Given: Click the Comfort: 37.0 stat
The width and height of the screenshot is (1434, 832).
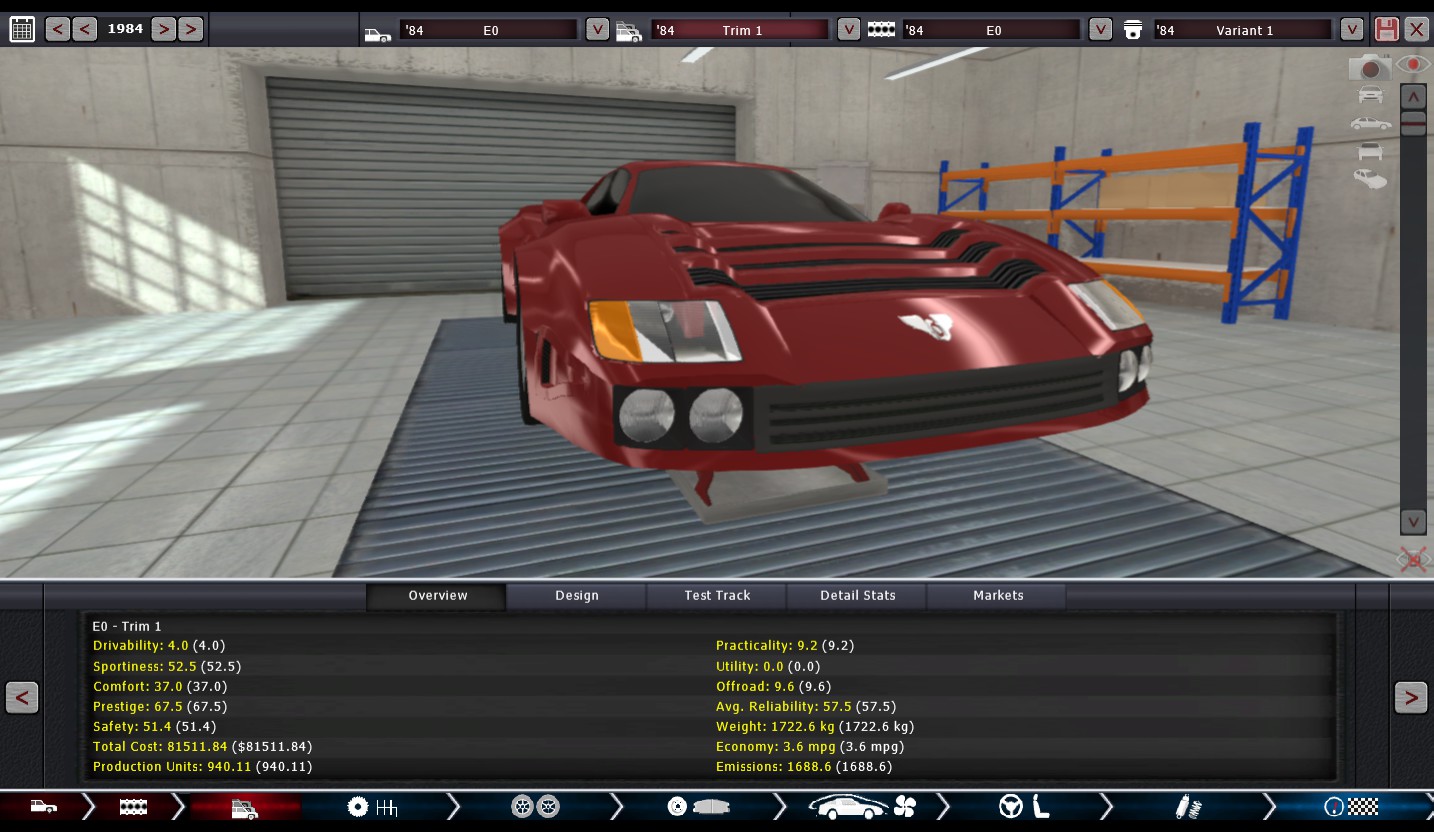Looking at the screenshot, I should [x=160, y=686].
